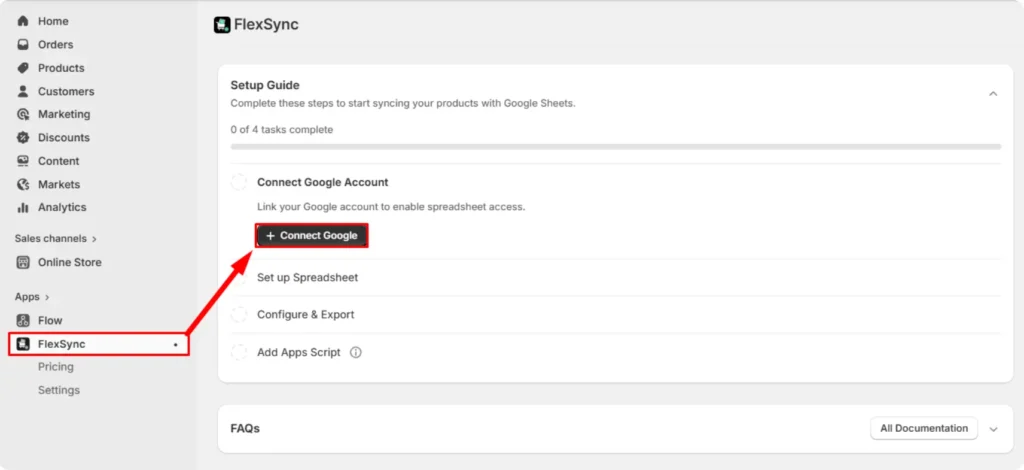
Task: Click the Home house icon
Action: pyautogui.click(x=23, y=21)
